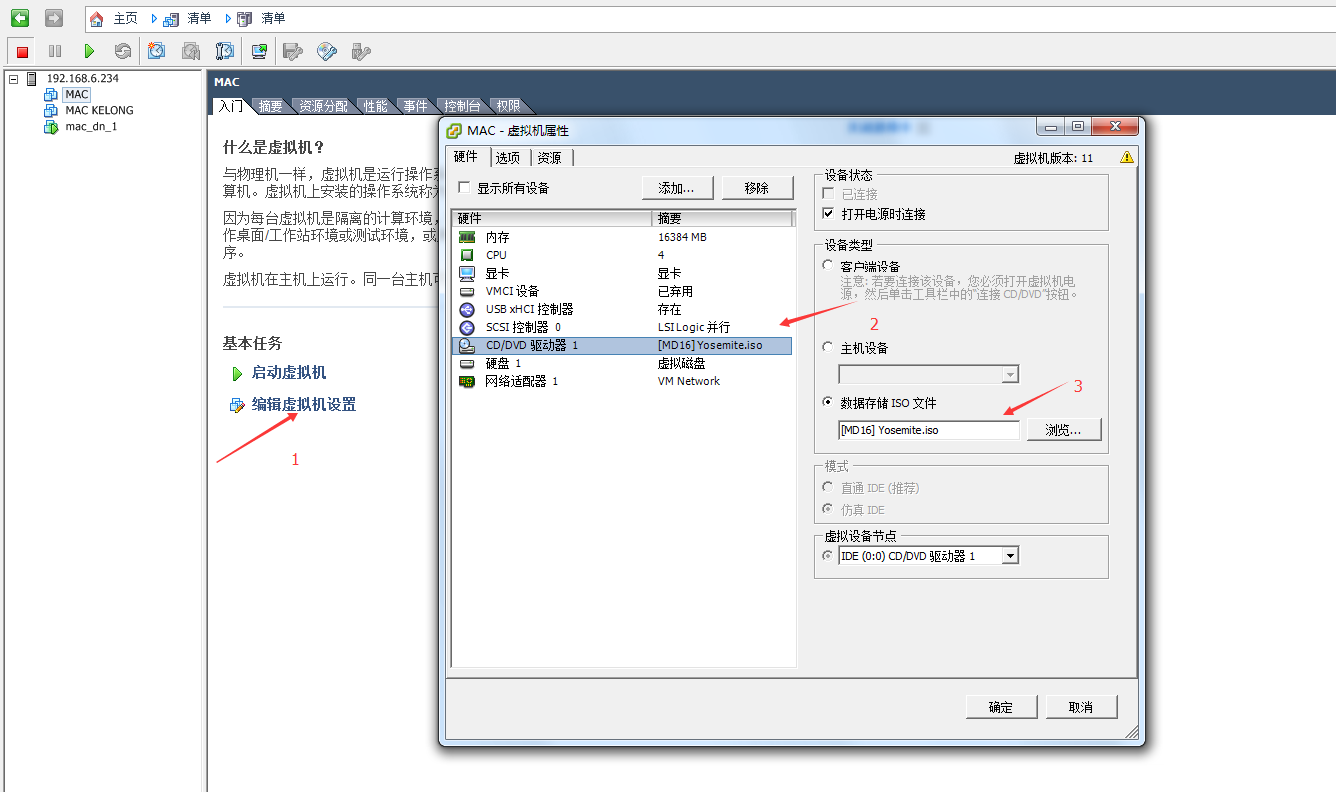Click the disabled 已连接 checkbox

(827, 193)
